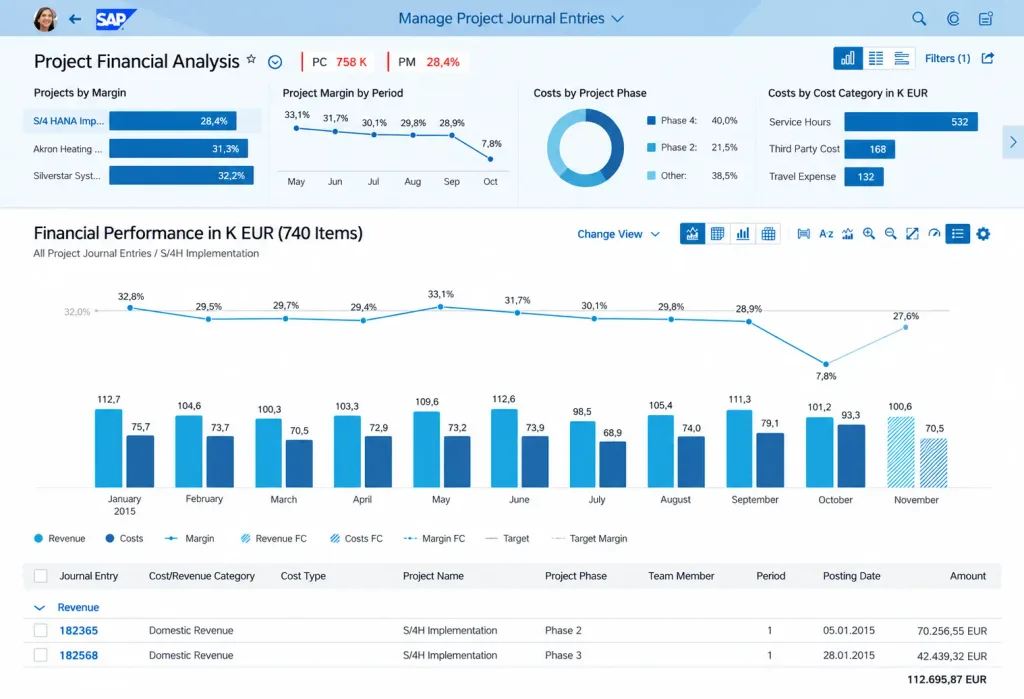Click the fit-width icon in chart toolbar

[803, 233]
